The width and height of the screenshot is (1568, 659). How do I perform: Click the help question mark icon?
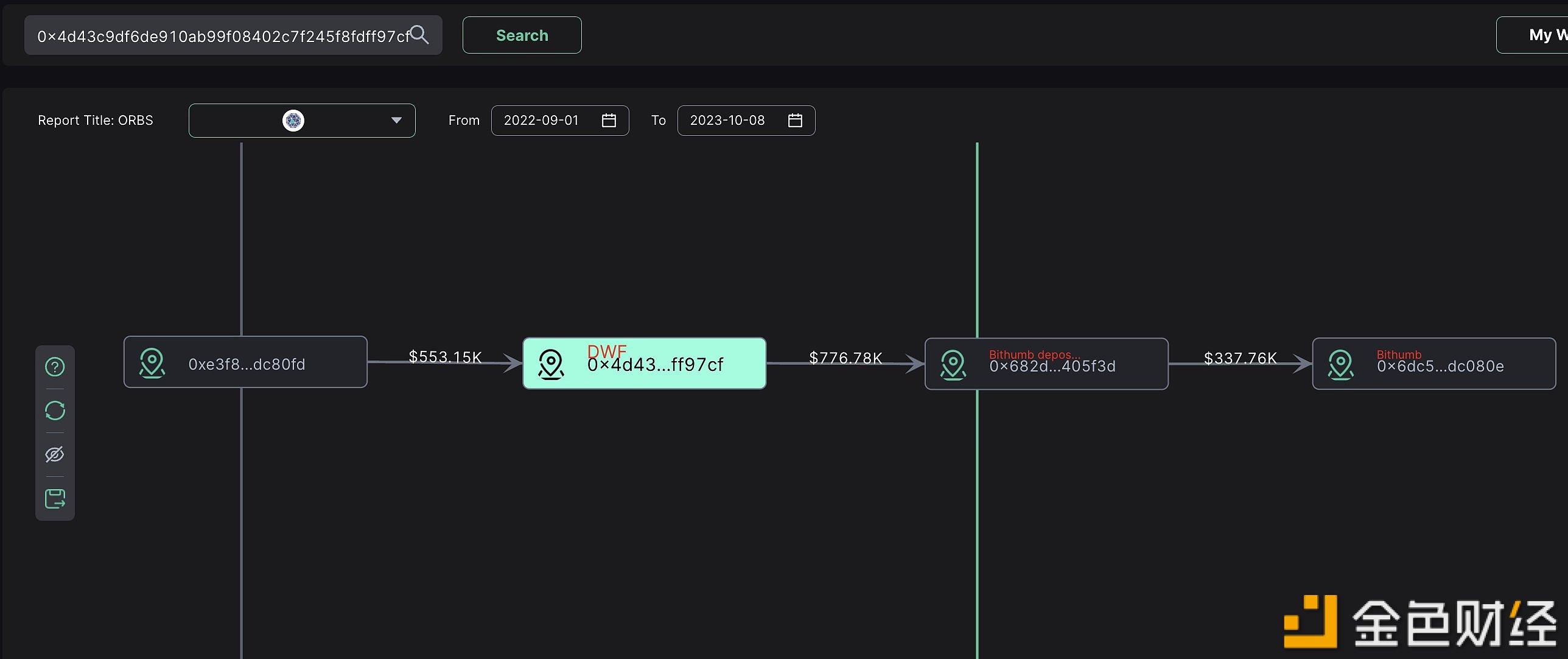click(55, 367)
